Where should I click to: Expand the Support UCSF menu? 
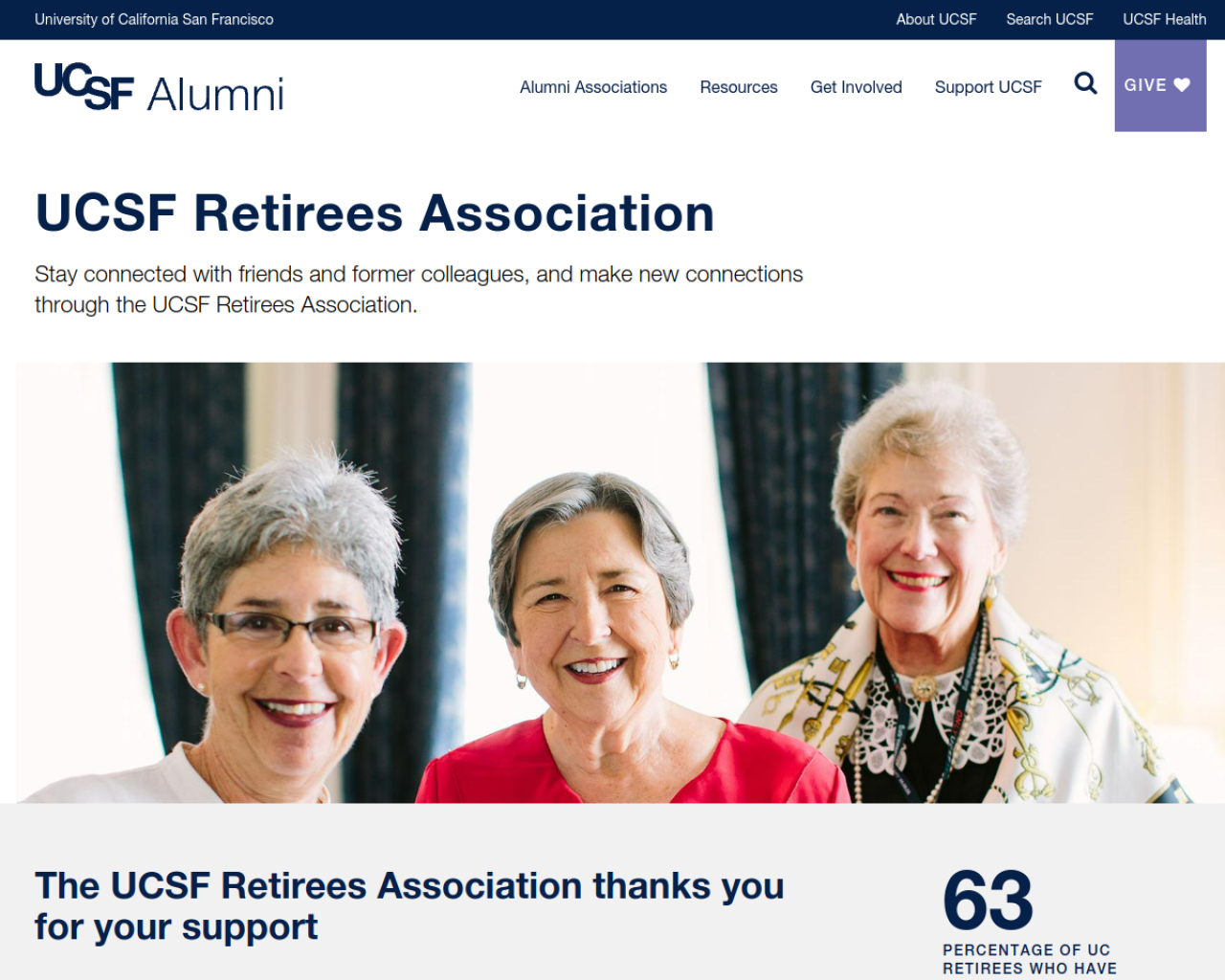pos(989,87)
